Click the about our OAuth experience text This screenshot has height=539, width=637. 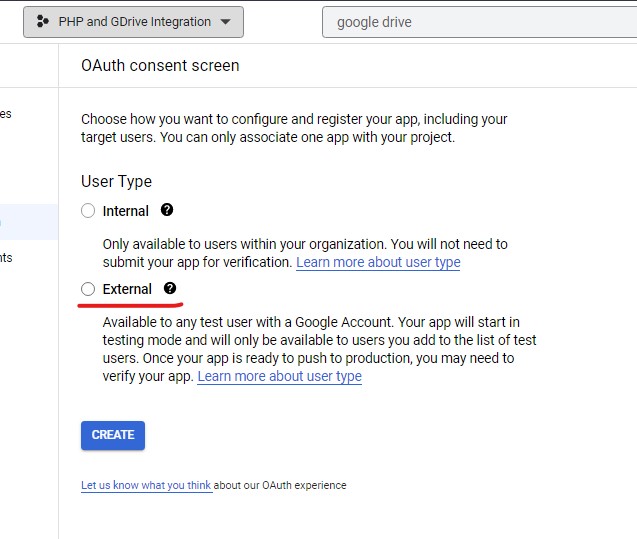[x=280, y=485]
